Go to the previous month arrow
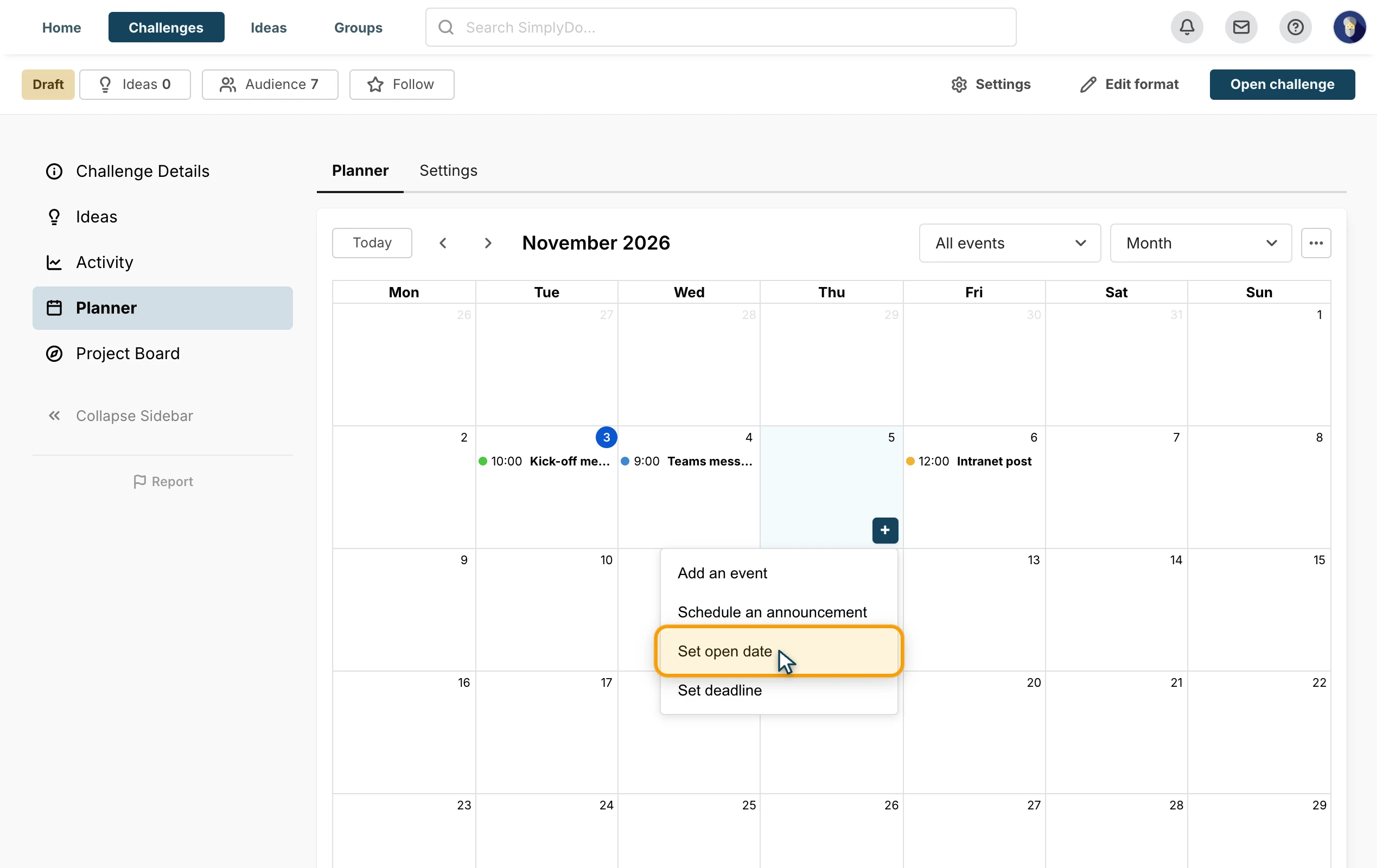The width and height of the screenshot is (1389, 868). [443, 243]
